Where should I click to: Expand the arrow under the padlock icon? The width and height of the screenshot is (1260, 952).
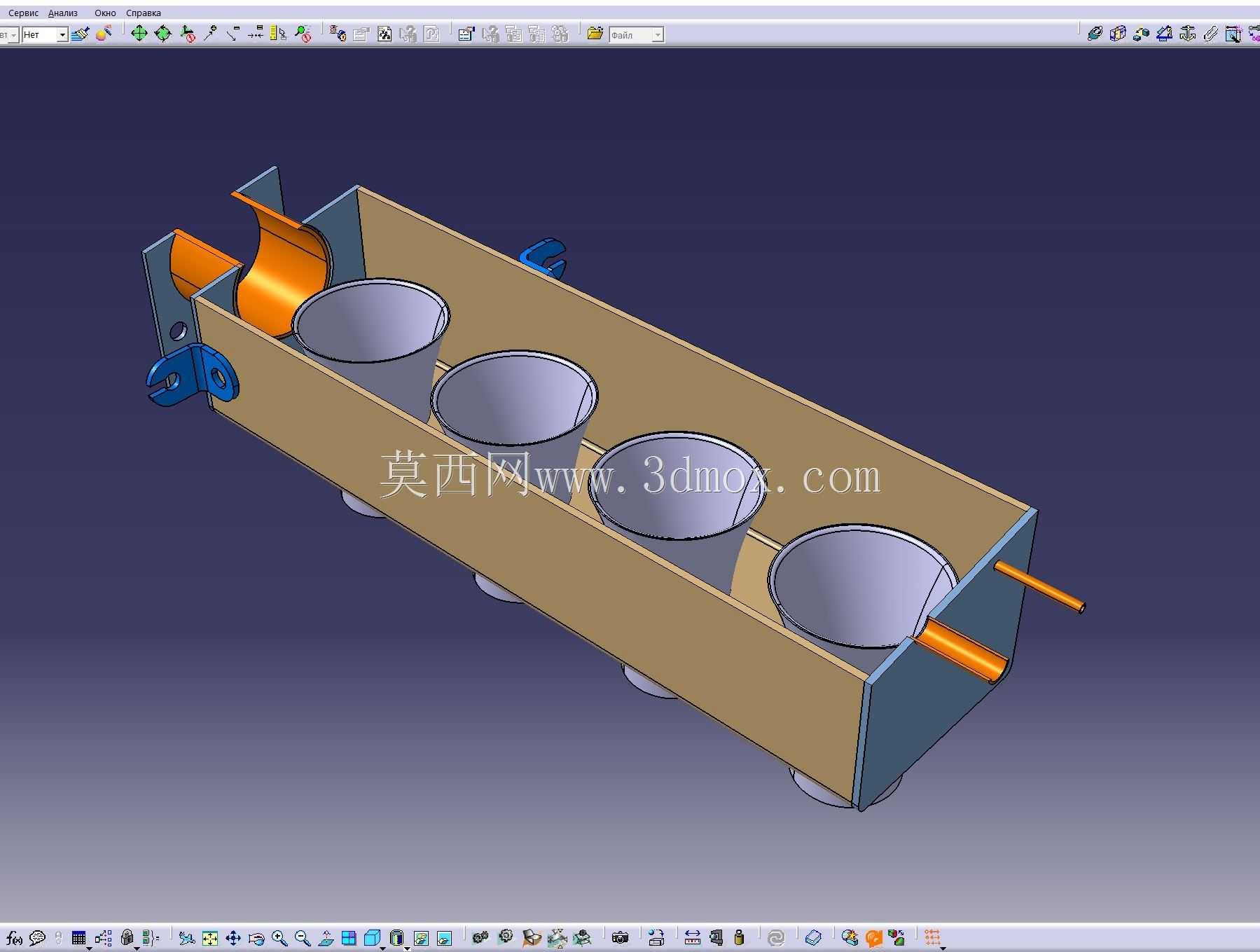[x=136, y=948]
